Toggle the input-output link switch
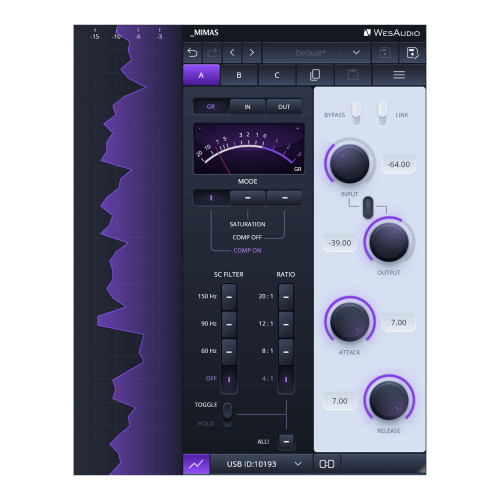This screenshot has height=500, width=500. (x=368, y=207)
